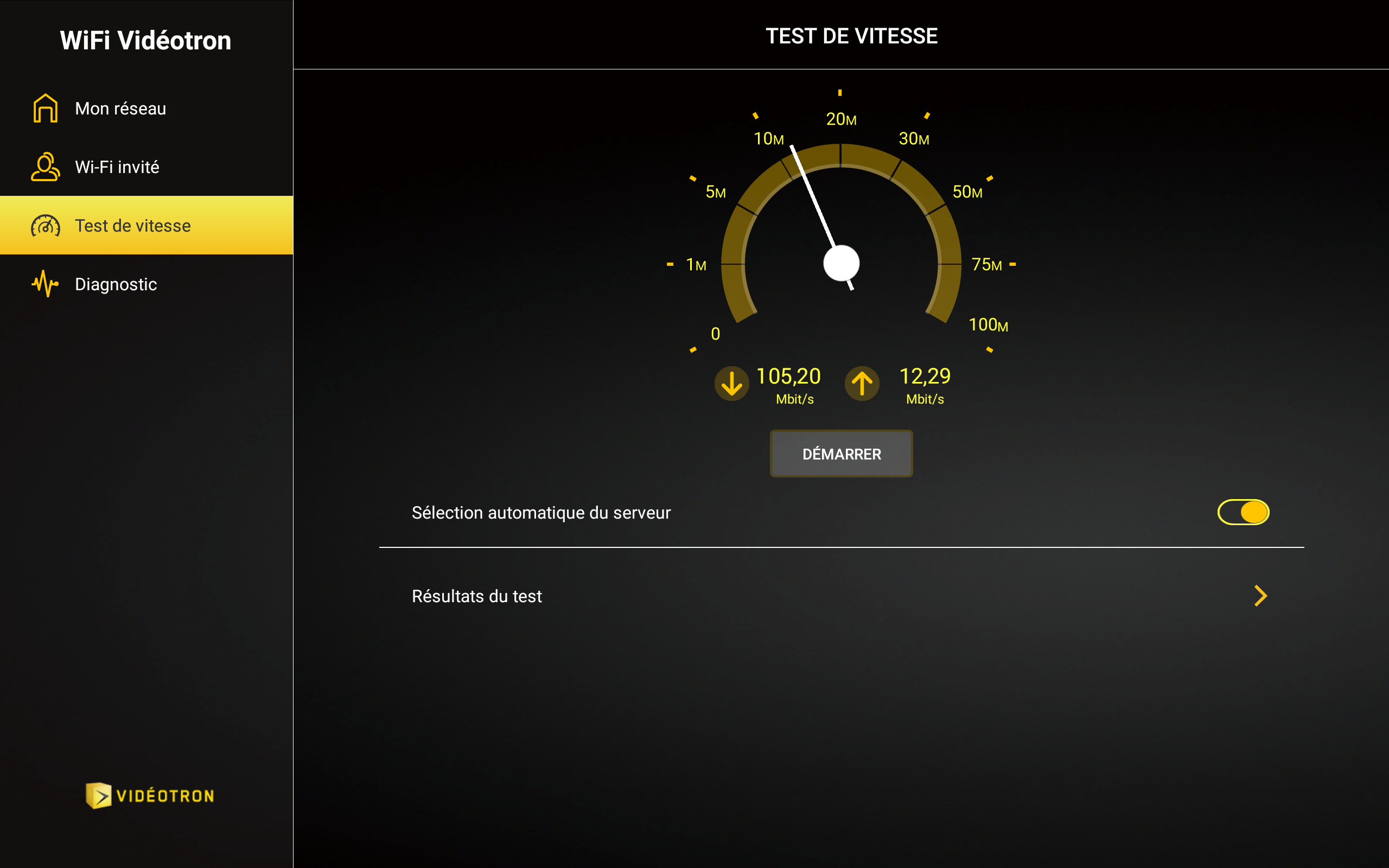Expand Résultats du test chevron
The width and height of the screenshot is (1389, 868).
(1260, 596)
